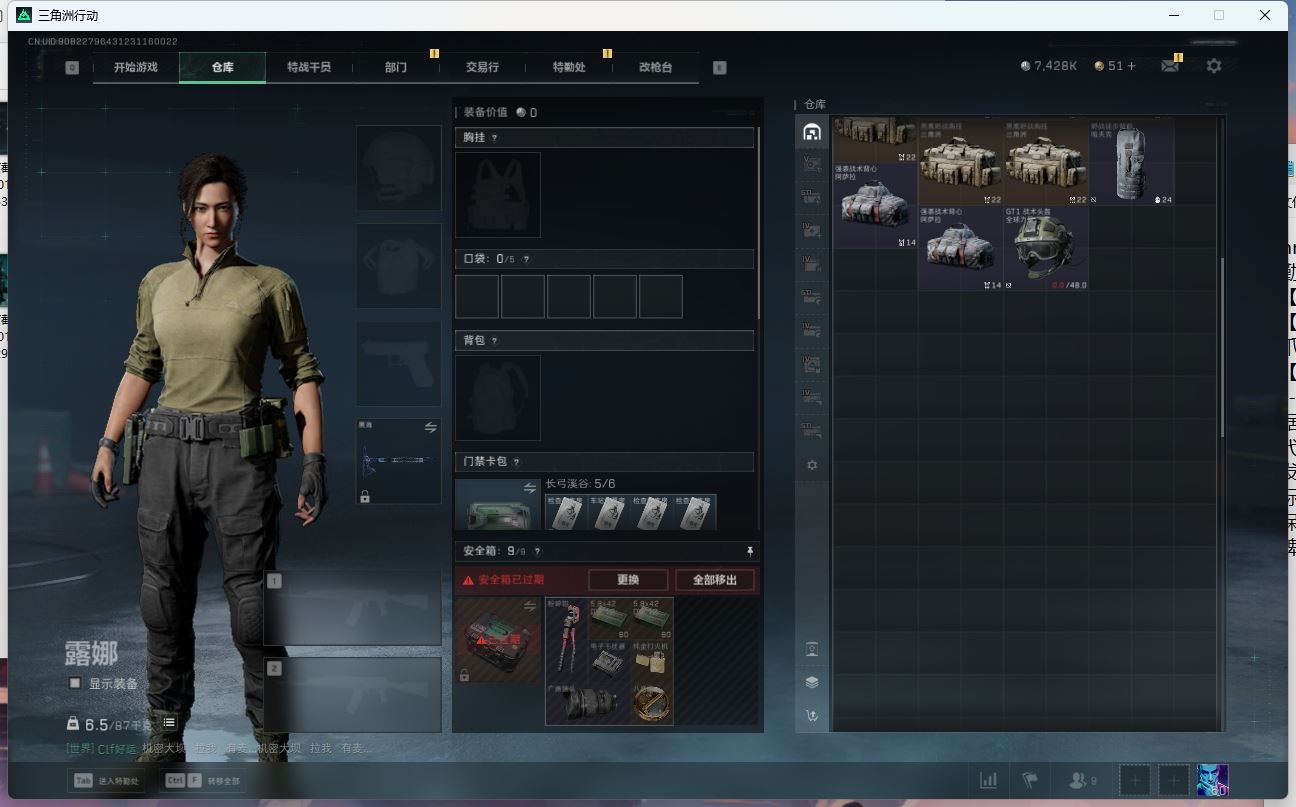Open the mail inbox envelope icon

tap(1169, 66)
